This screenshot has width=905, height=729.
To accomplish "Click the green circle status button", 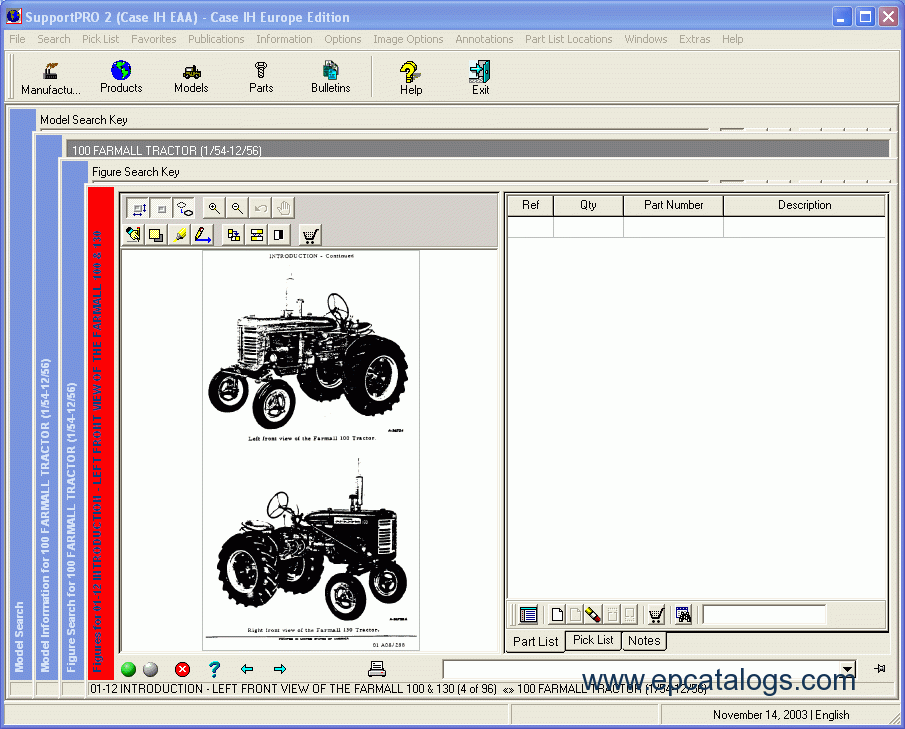I will pos(128,670).
